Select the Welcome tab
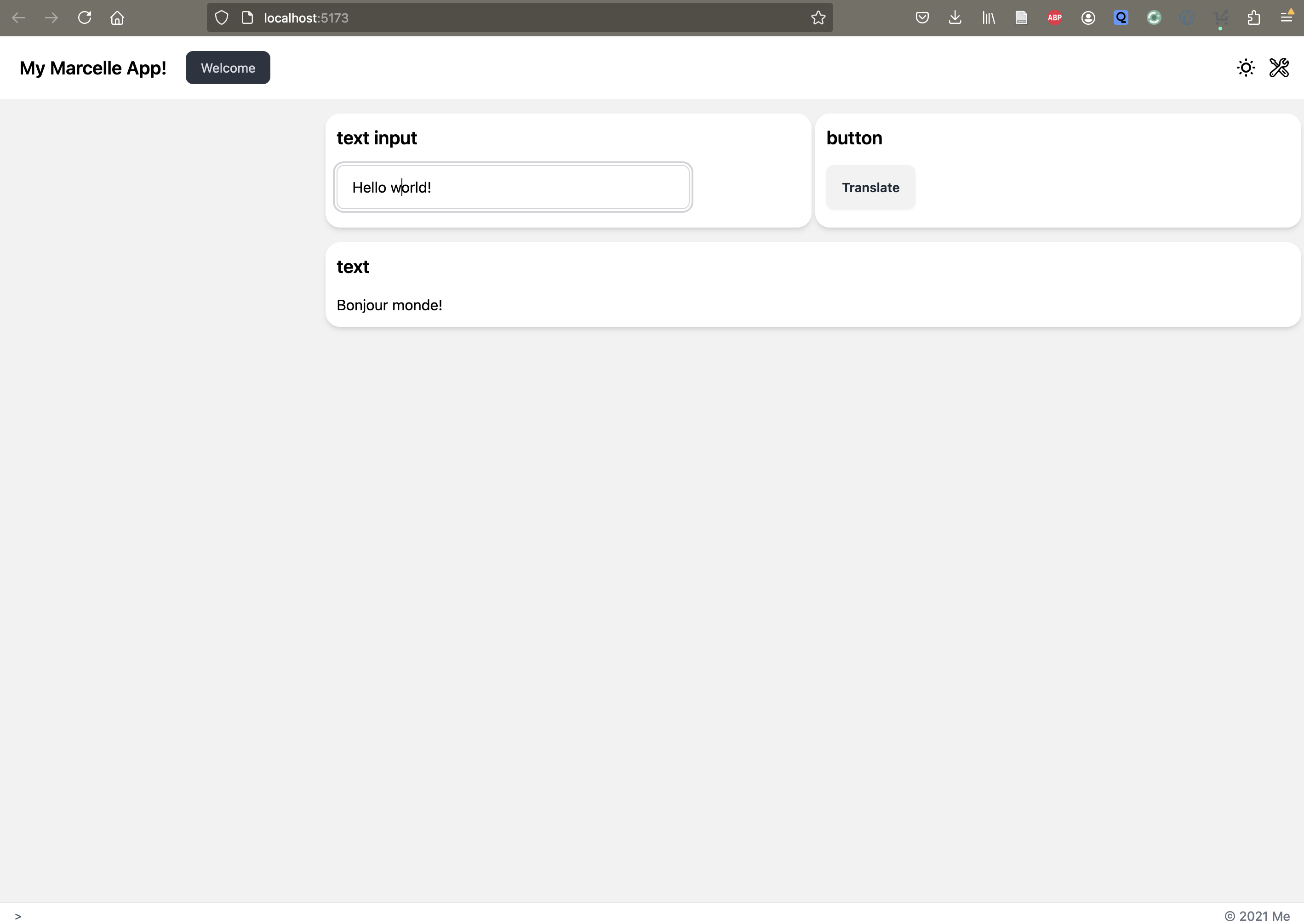1304x924 pixels. 228,67
